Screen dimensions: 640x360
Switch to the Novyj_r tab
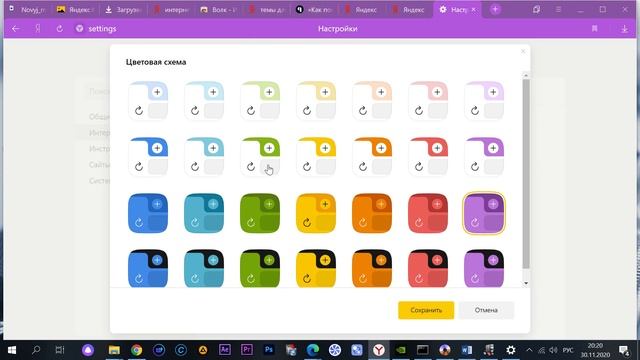(x=28, y=9)
